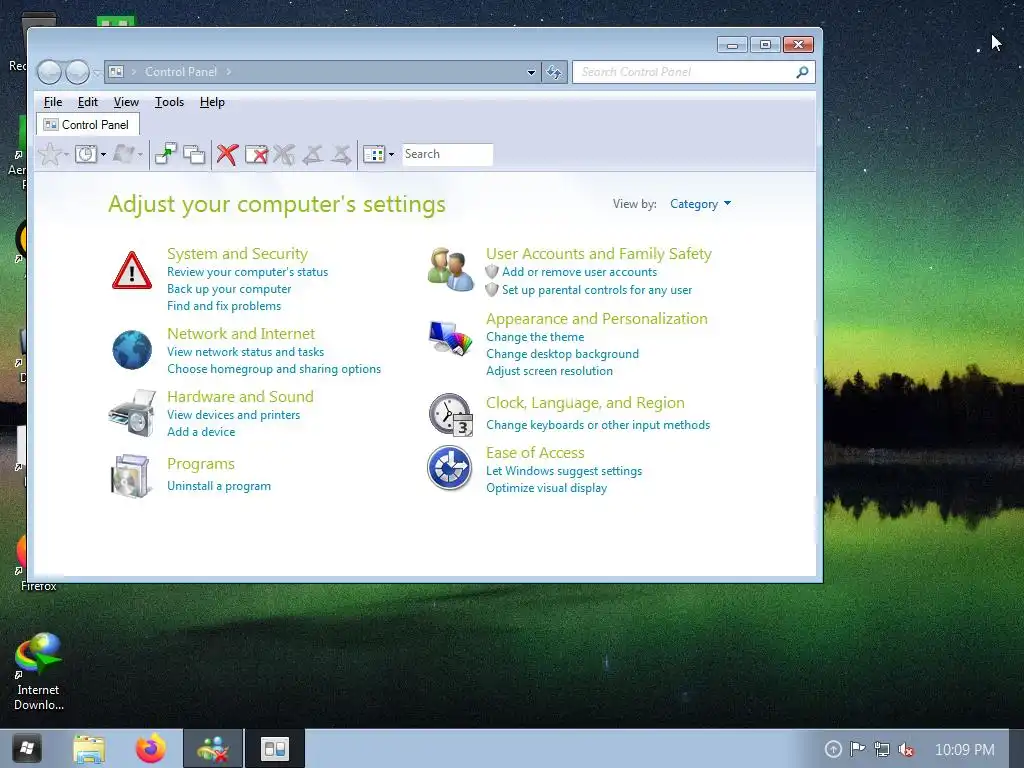Show hidden tray icons arrow
Viewport: 1024px width, 768px height.
coord(833,749)
